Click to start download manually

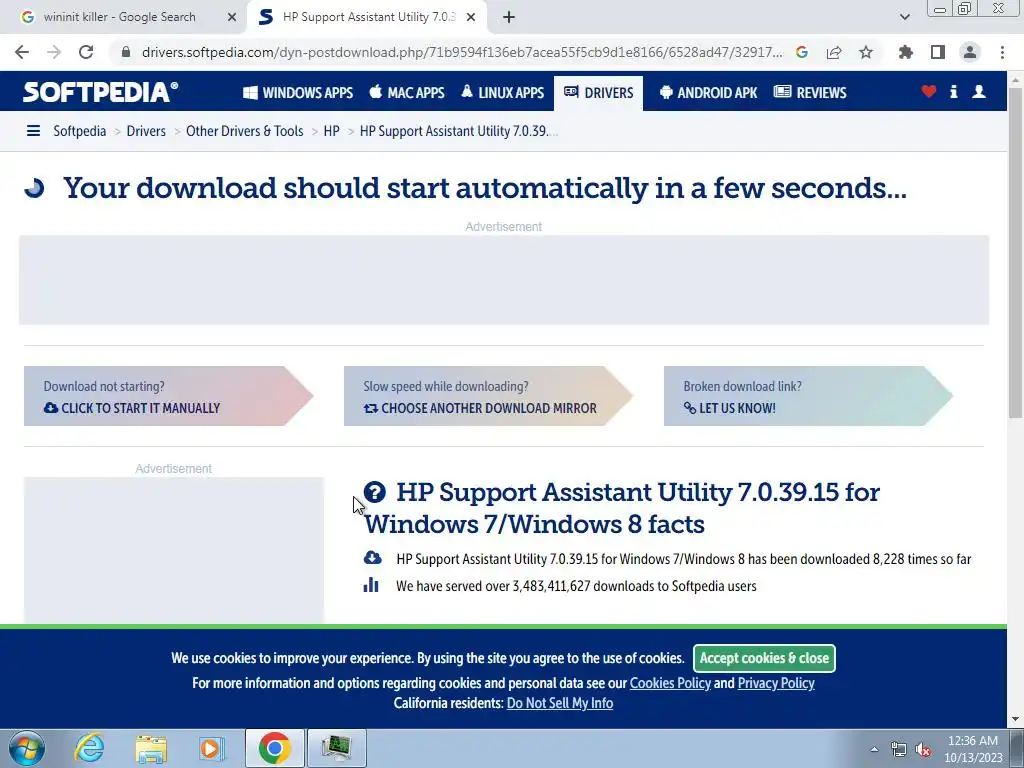[168, 396]
